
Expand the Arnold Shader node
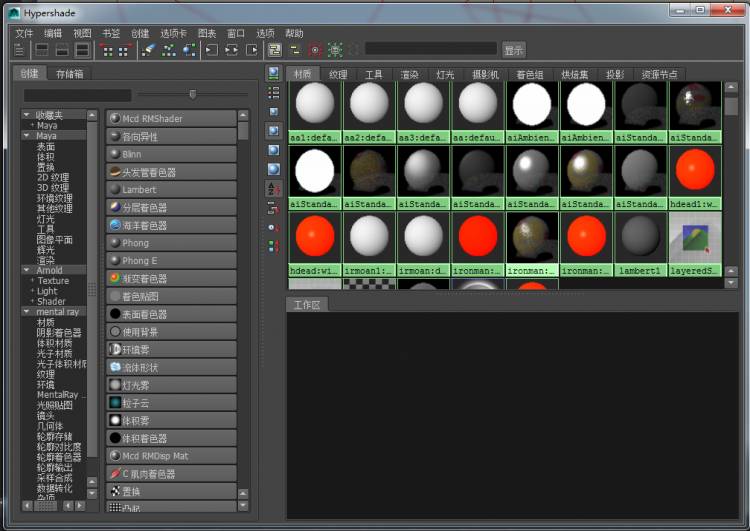[x=32, y=301]
